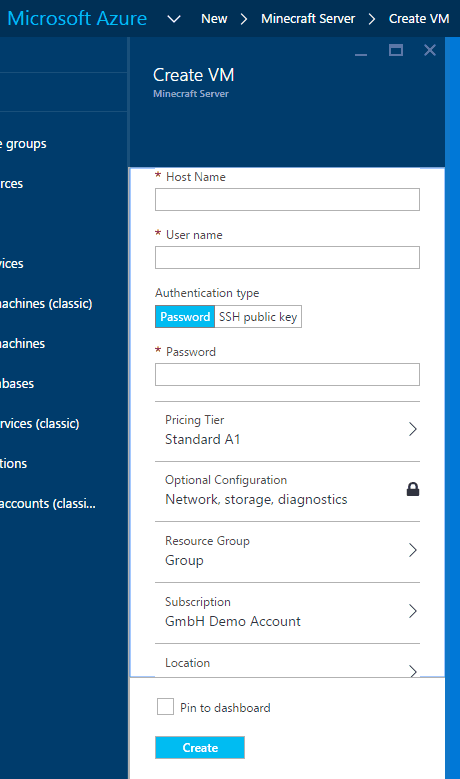Click the Create button
The image size is (460, 779).
200,747
